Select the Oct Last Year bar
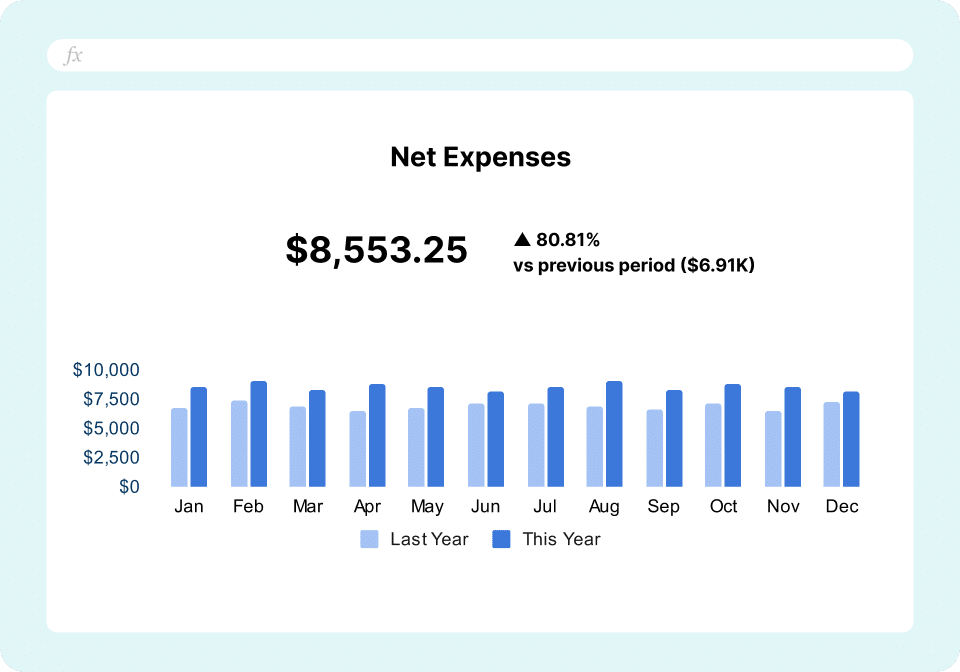 (x=713, y=445)
